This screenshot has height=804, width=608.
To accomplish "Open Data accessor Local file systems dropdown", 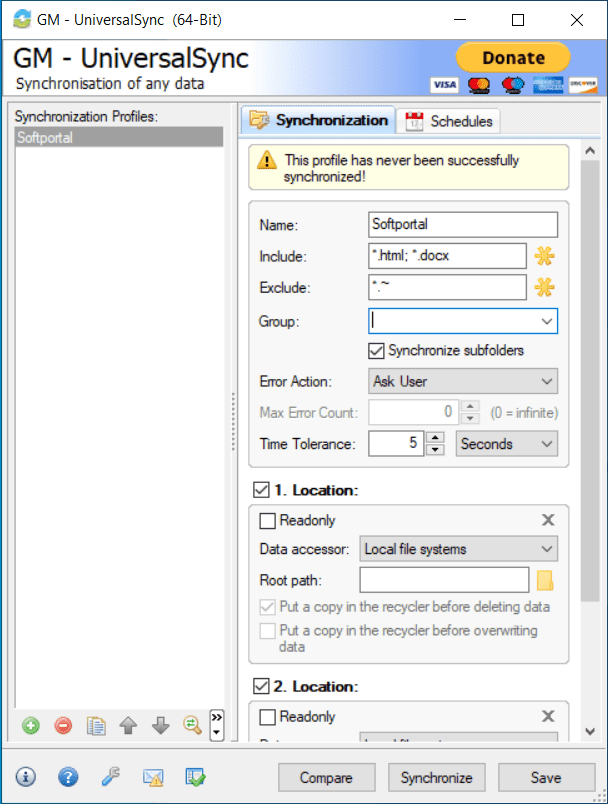I will click(459, 549).
